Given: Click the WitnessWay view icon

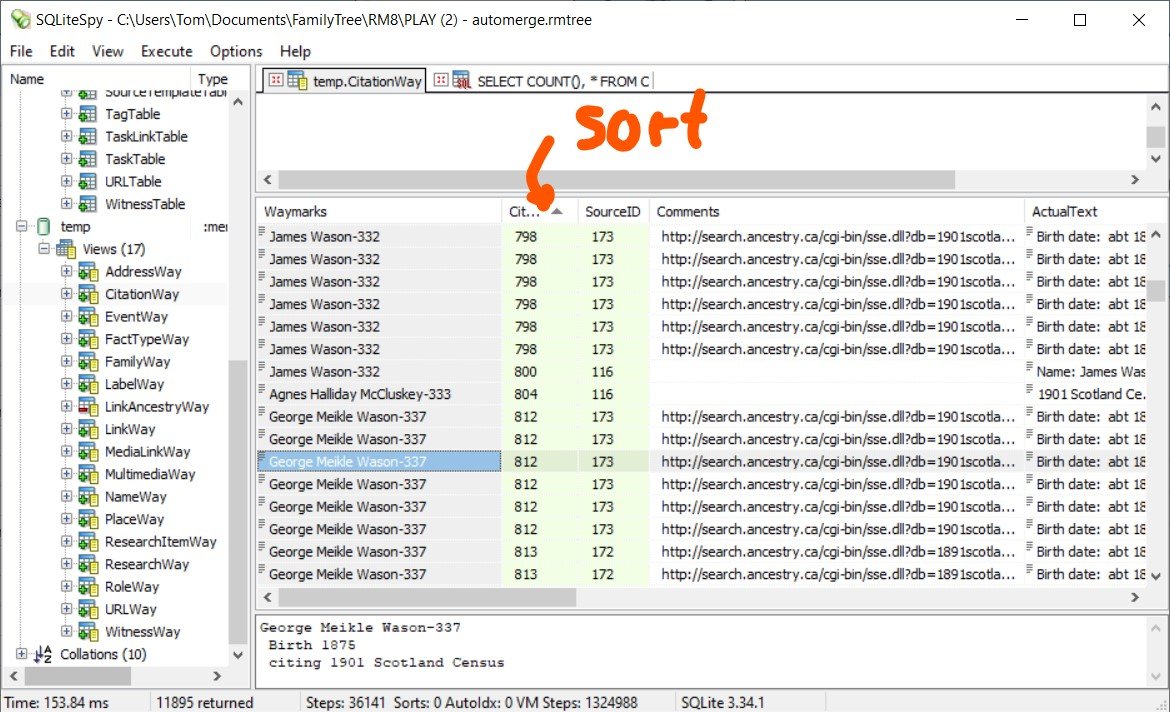Looking at the screenshot, I should [x=88, y=631].
